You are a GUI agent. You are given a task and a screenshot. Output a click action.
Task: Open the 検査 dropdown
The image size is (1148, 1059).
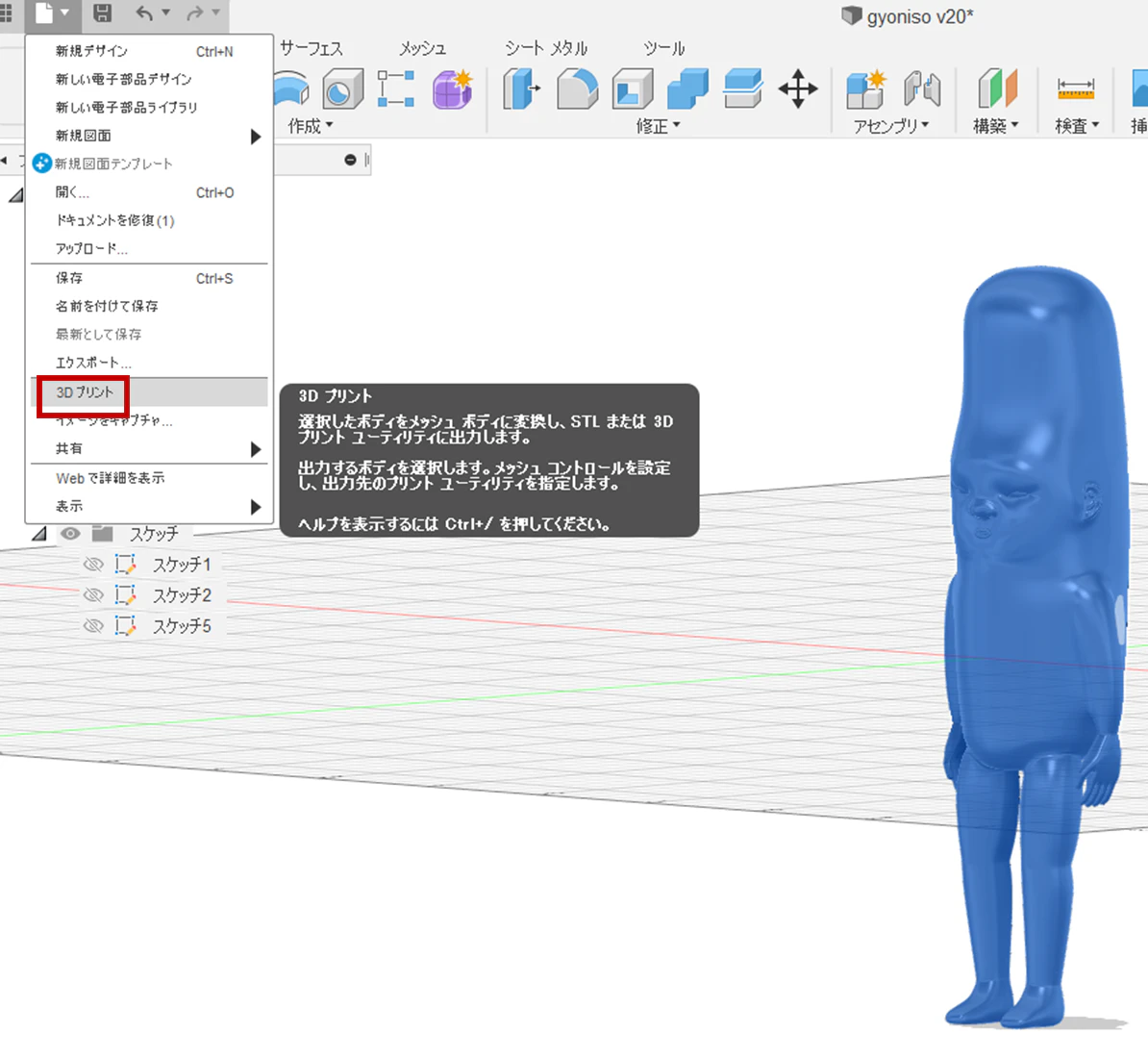(x=1077, y=126)
